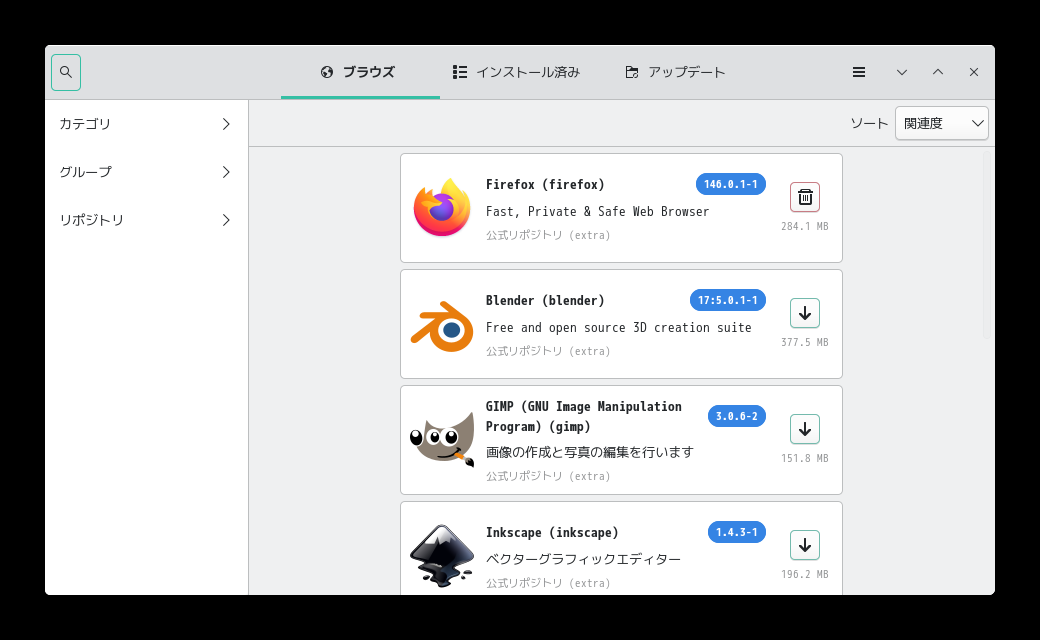Open the 関連度 sort dropdown
This screenshot has height=640, width=1040.
[x=941, y=123]
